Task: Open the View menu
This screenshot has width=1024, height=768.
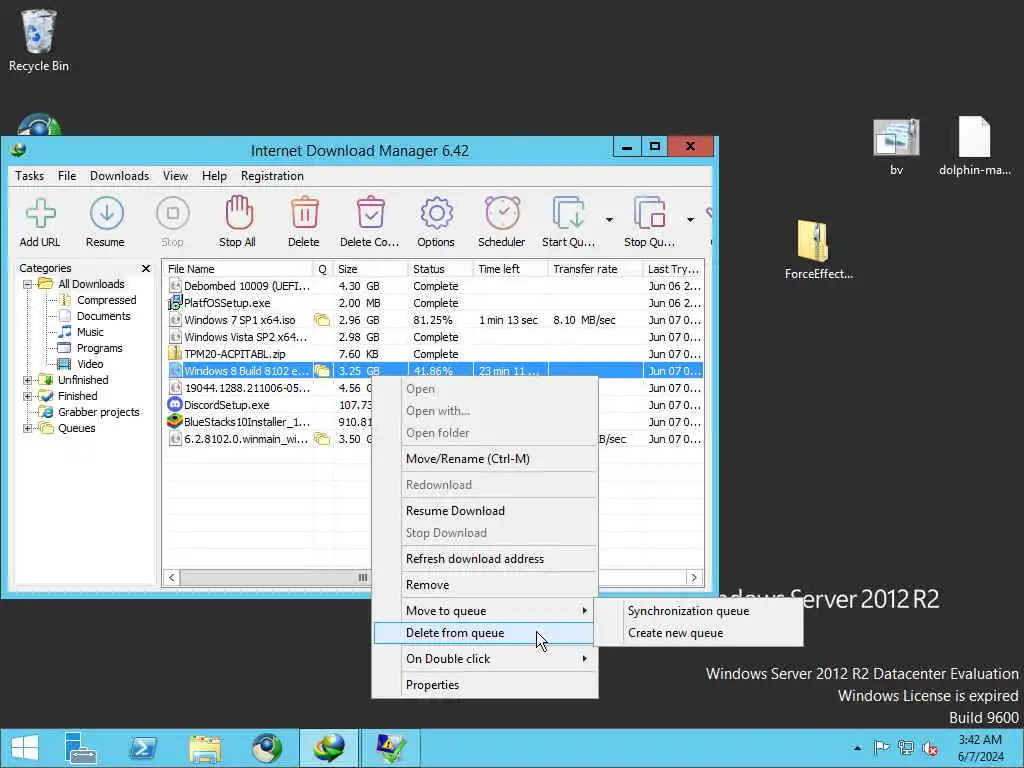Action: 175,176
